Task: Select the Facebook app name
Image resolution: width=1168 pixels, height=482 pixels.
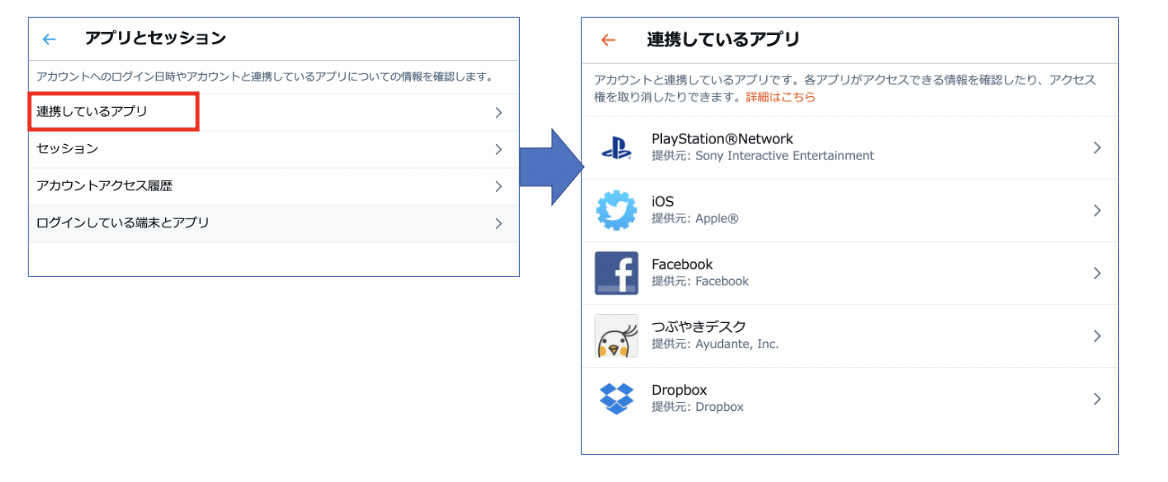Action: [682, 264]
